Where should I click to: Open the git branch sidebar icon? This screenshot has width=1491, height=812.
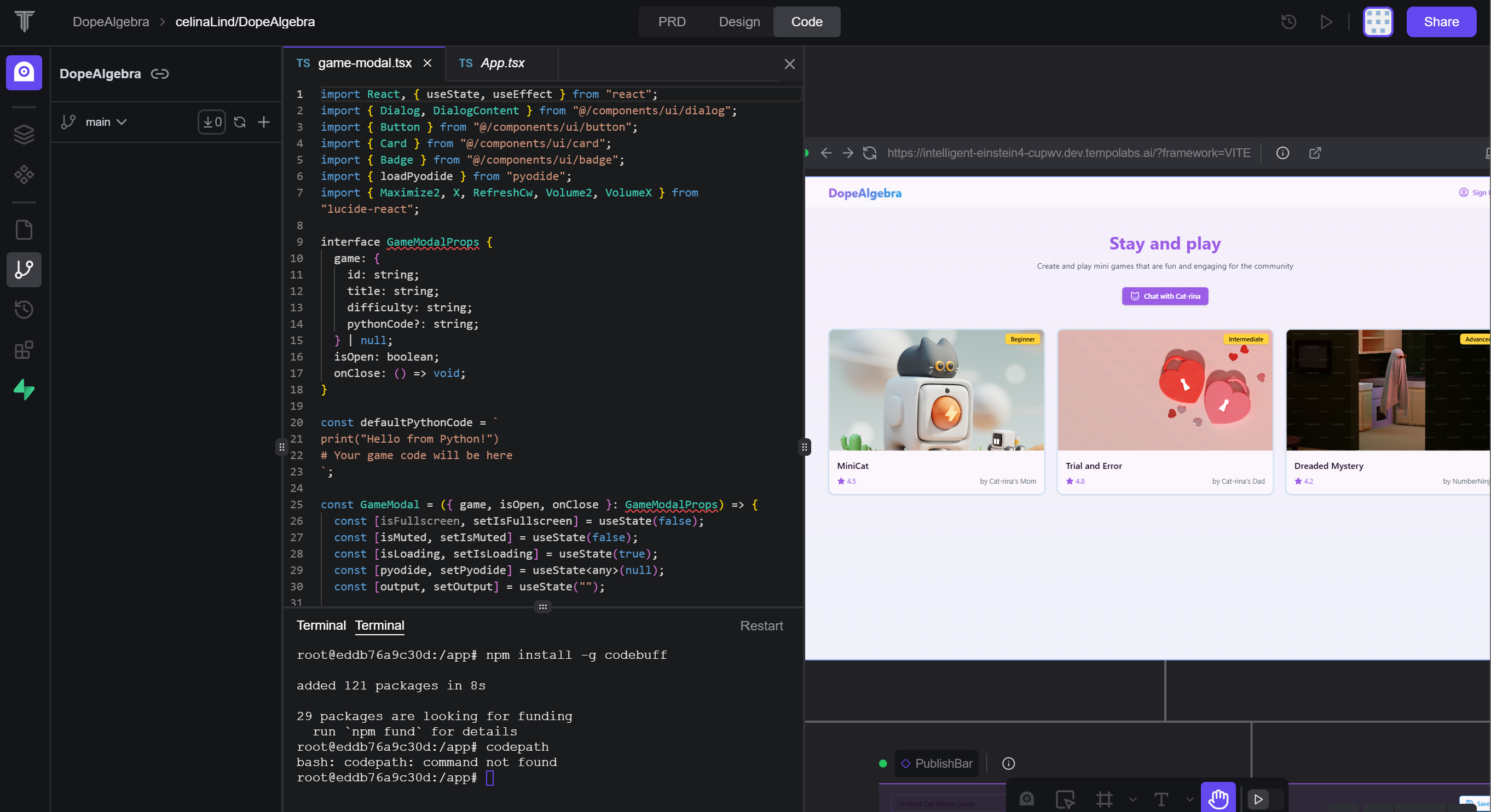[24, 270]
